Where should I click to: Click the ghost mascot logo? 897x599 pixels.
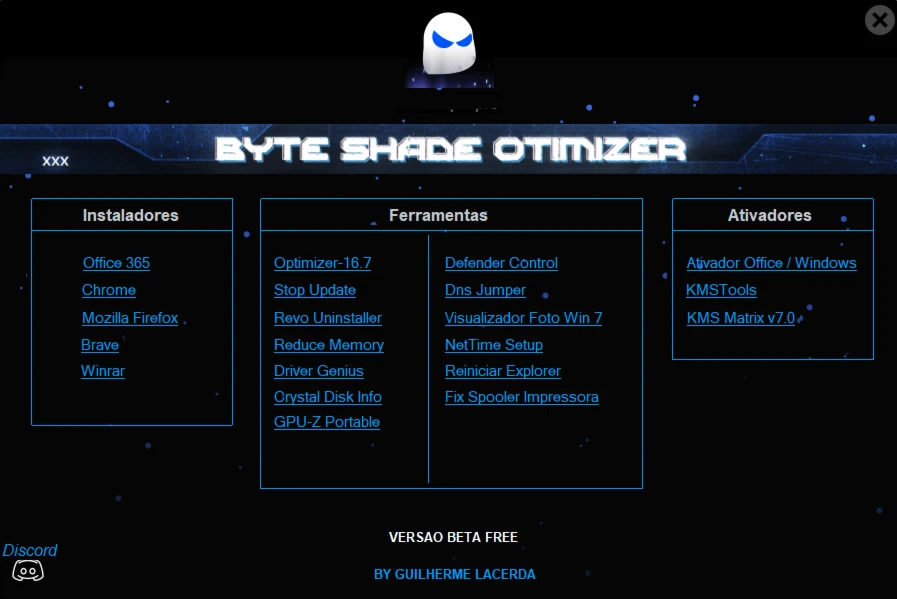[x=449, y=45]
